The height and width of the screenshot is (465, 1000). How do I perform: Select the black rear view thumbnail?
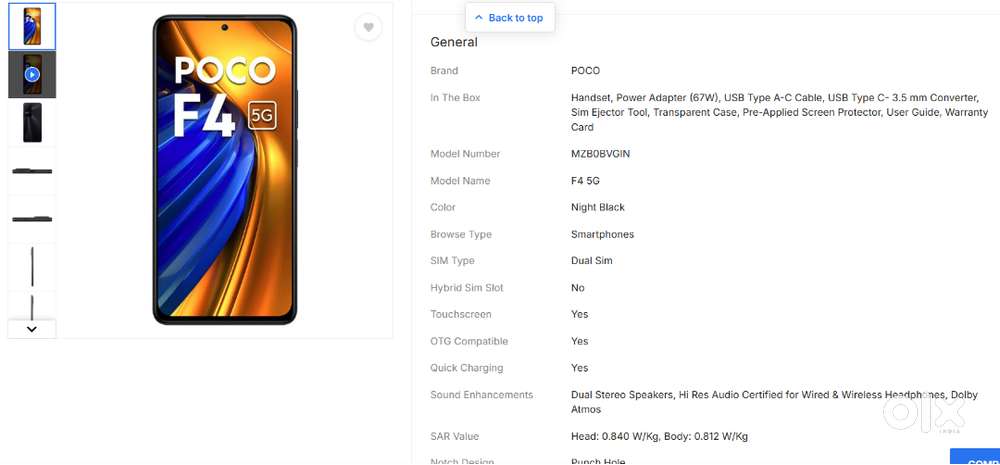point(32,122)
